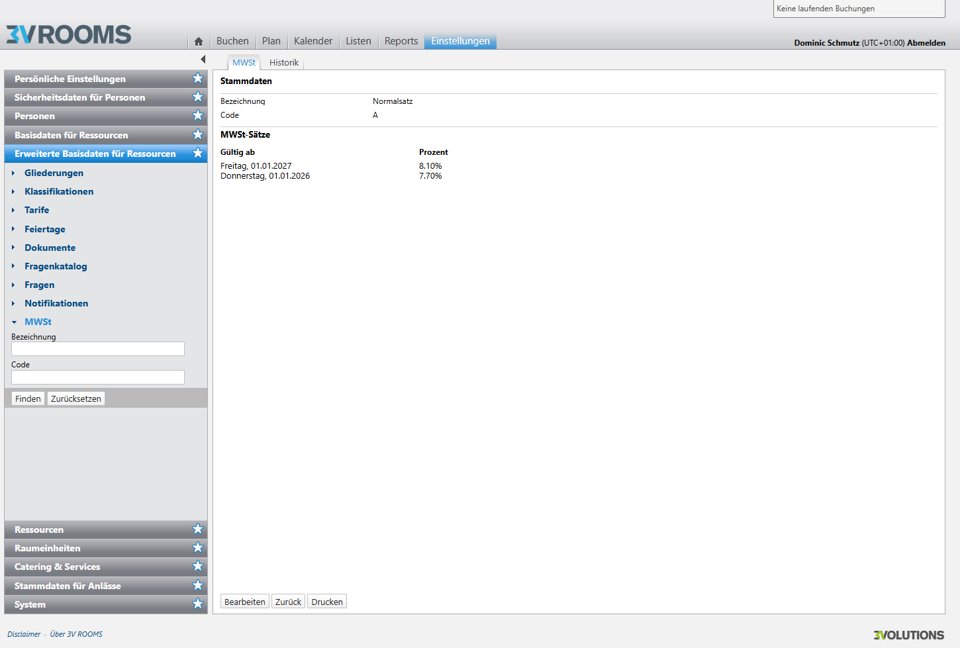The width and height of the screenshot is (960, 648).
Task: Expand the Gliederungen tree item
Action: (14, 173)
